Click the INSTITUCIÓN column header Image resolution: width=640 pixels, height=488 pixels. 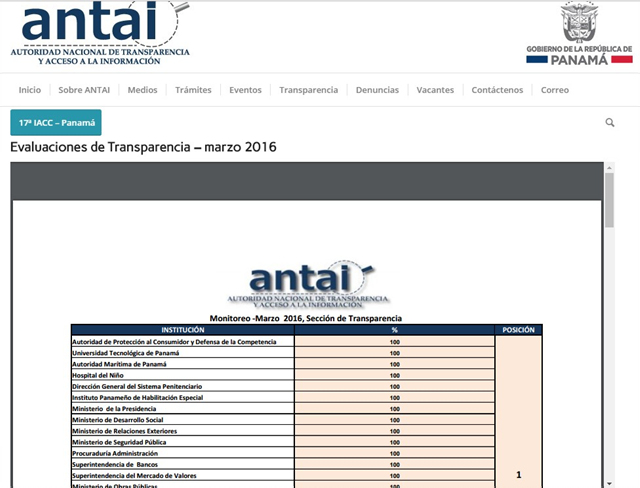[183, 330]
